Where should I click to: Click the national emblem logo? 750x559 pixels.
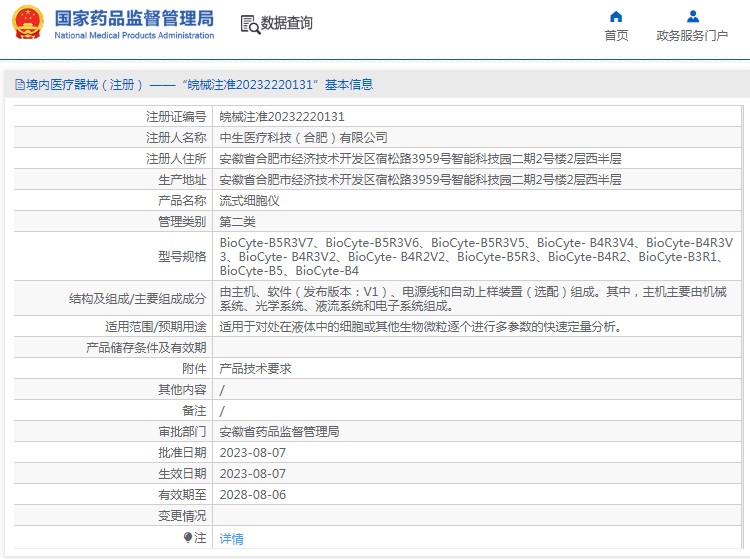click(x=28, y=22)
